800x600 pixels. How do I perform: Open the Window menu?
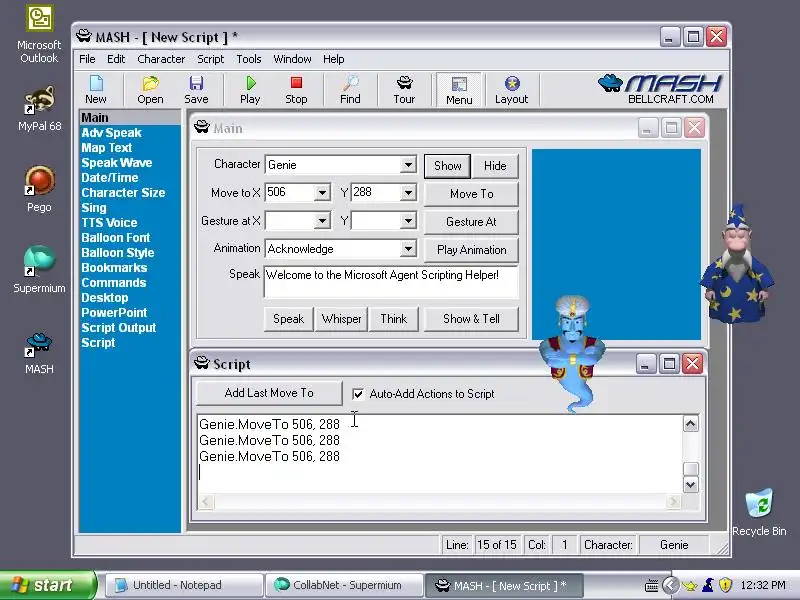point(292,59)
